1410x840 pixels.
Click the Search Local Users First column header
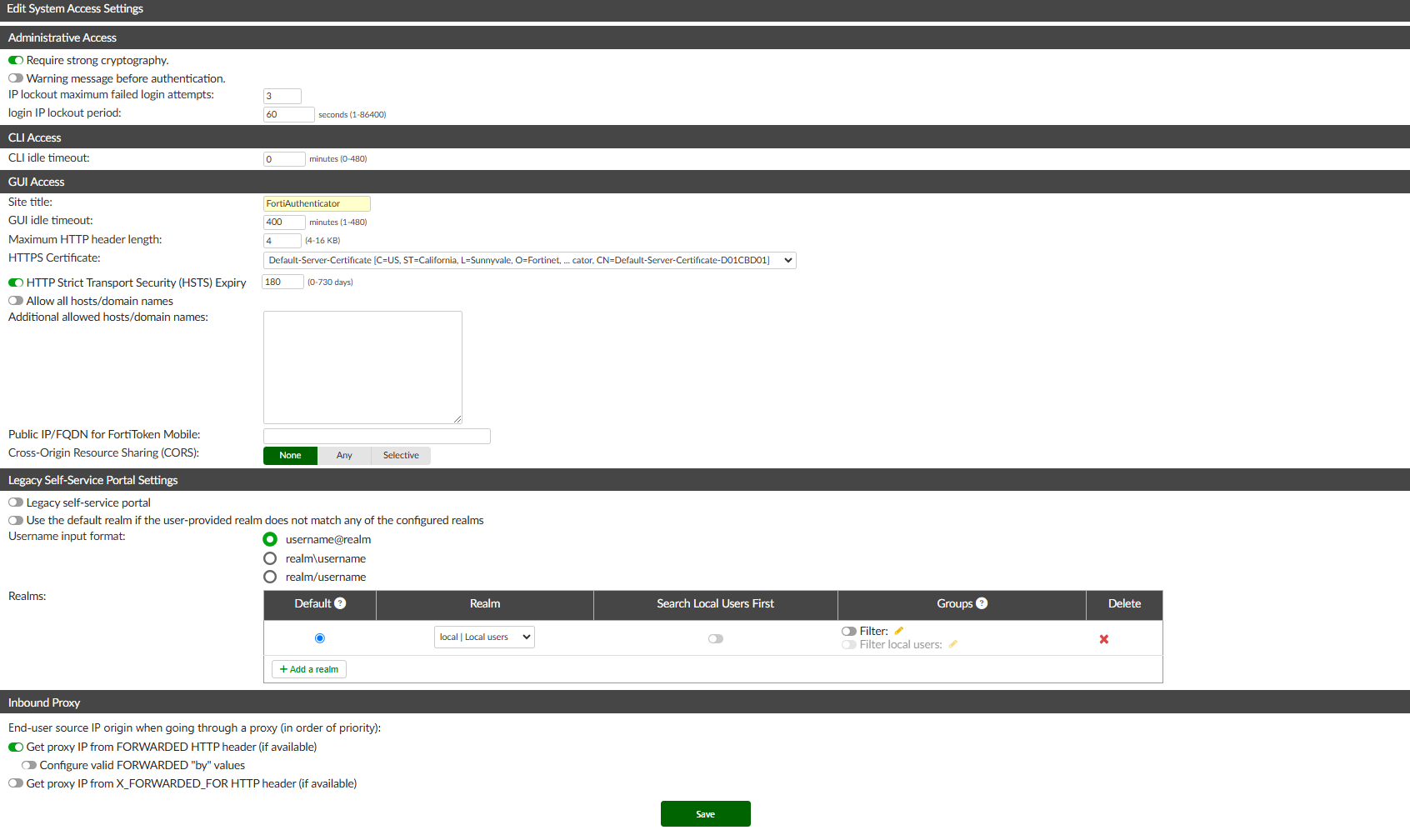[715, 603]
